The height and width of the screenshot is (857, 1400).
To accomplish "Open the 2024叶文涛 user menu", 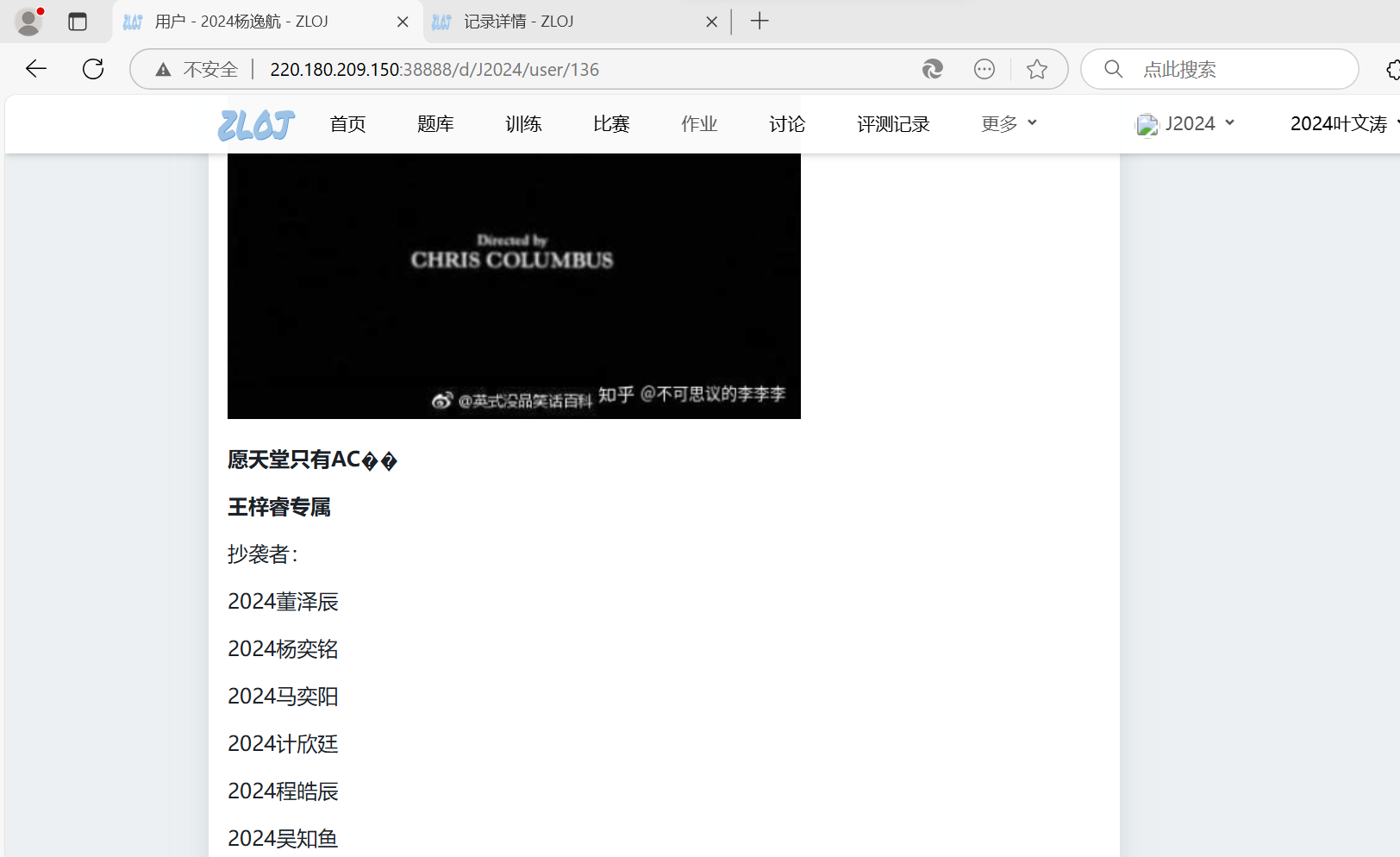I will [1343, 124].
